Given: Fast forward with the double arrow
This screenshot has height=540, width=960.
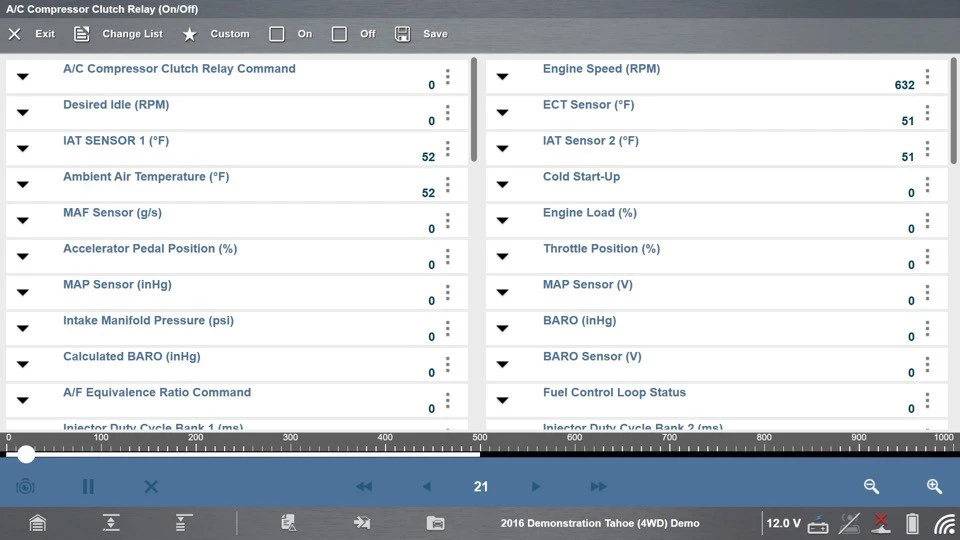Looking at the screenshot, I should click(x=598, y=487).
